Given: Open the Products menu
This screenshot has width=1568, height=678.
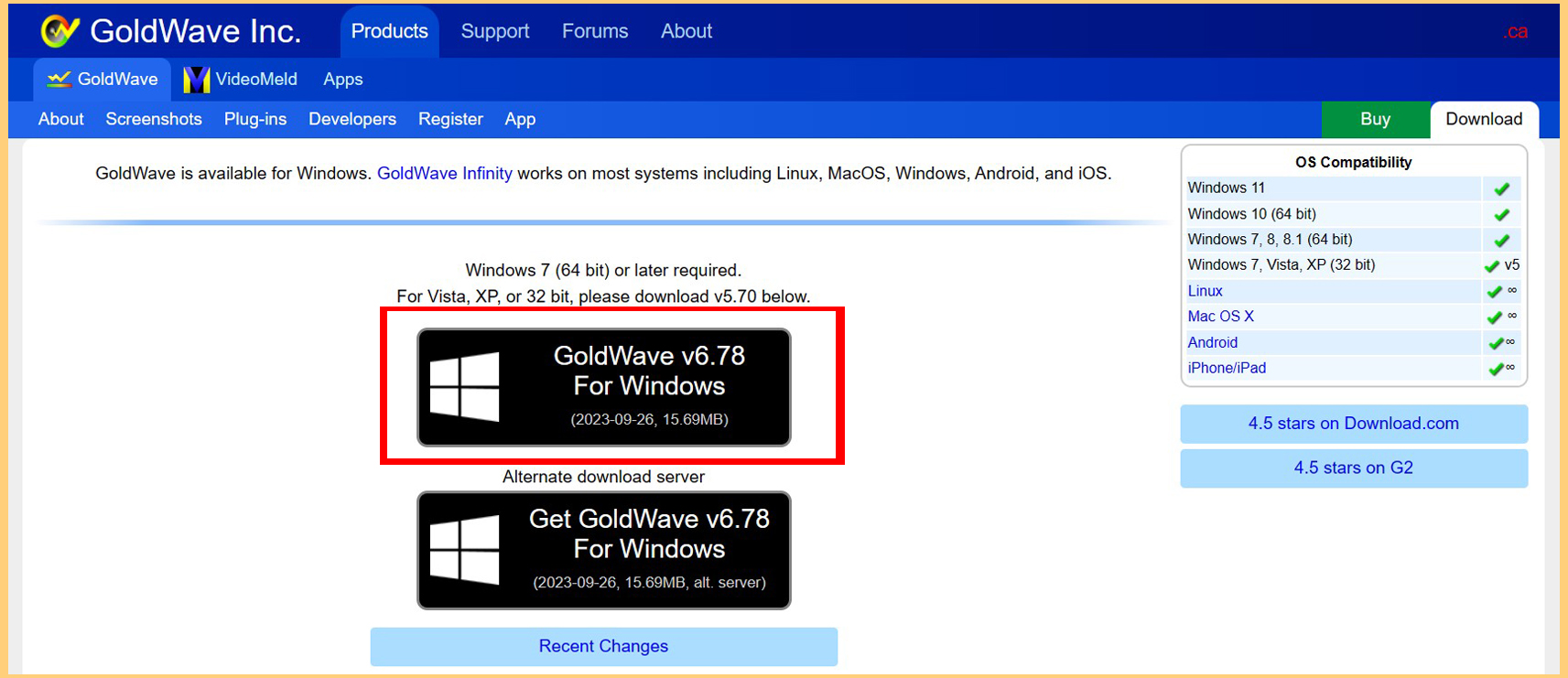Looking at the screenshot, I should click(390, 31).
